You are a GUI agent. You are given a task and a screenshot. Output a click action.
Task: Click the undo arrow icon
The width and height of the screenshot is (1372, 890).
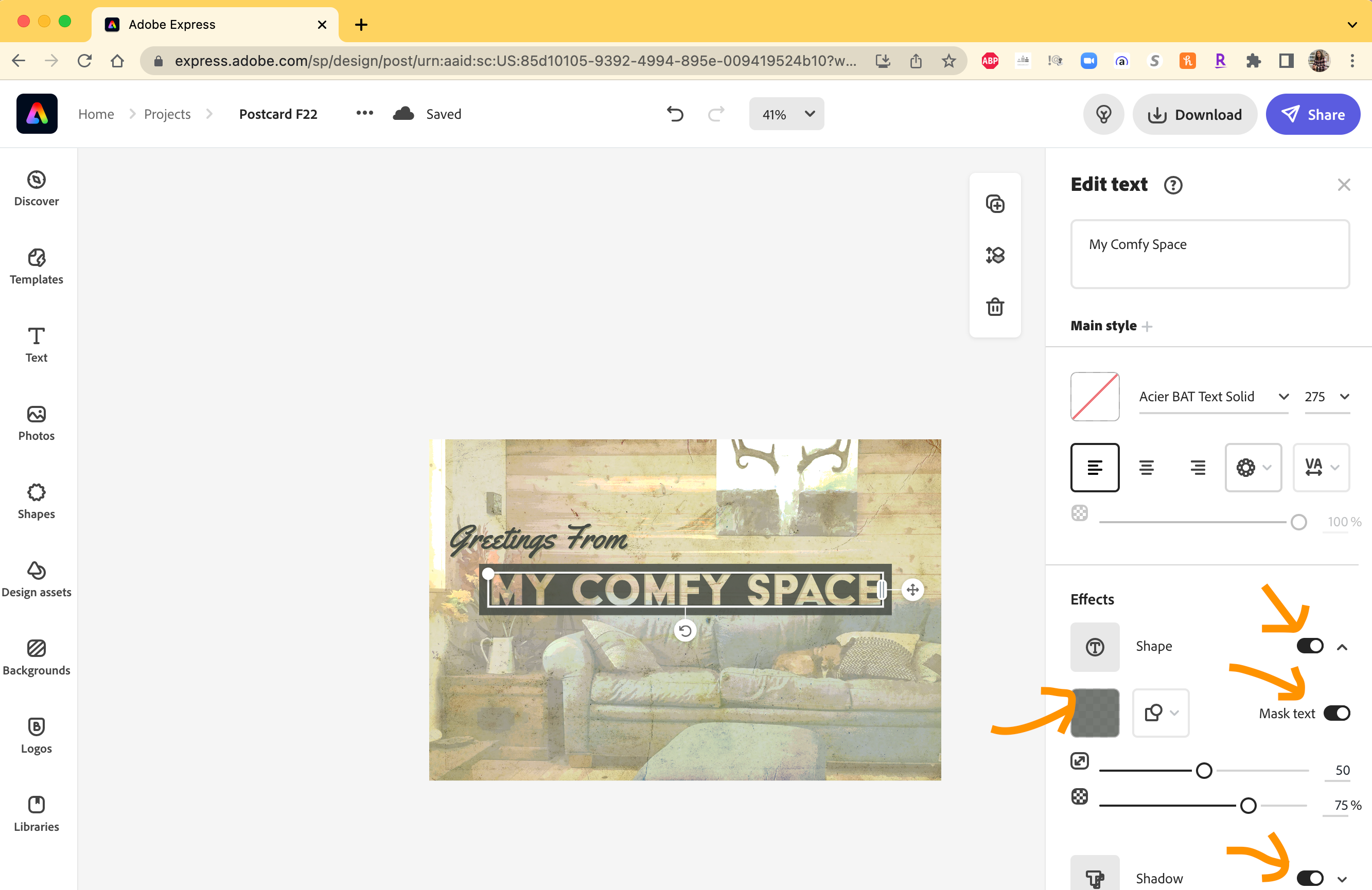[675, 114]
